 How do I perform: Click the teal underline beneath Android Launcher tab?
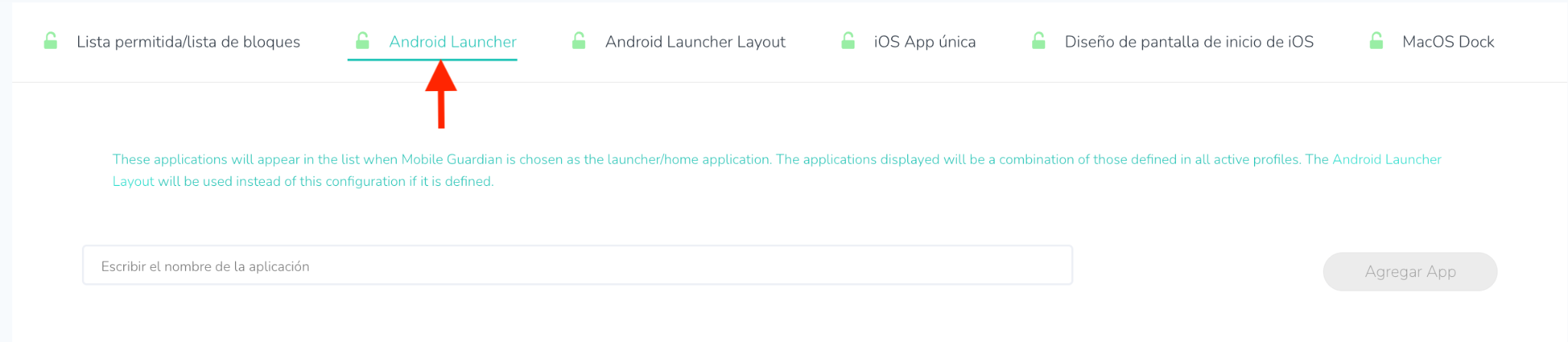click(x=432, y=59)
